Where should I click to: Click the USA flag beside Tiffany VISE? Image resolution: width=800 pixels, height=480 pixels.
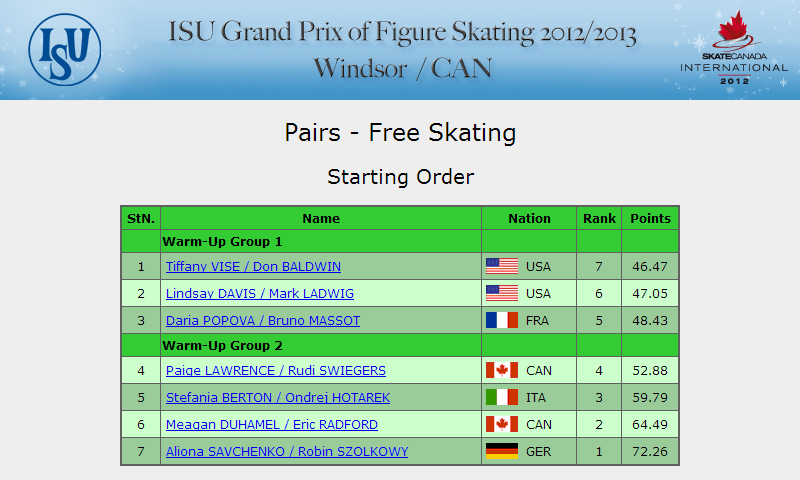[x=502, y=266]
